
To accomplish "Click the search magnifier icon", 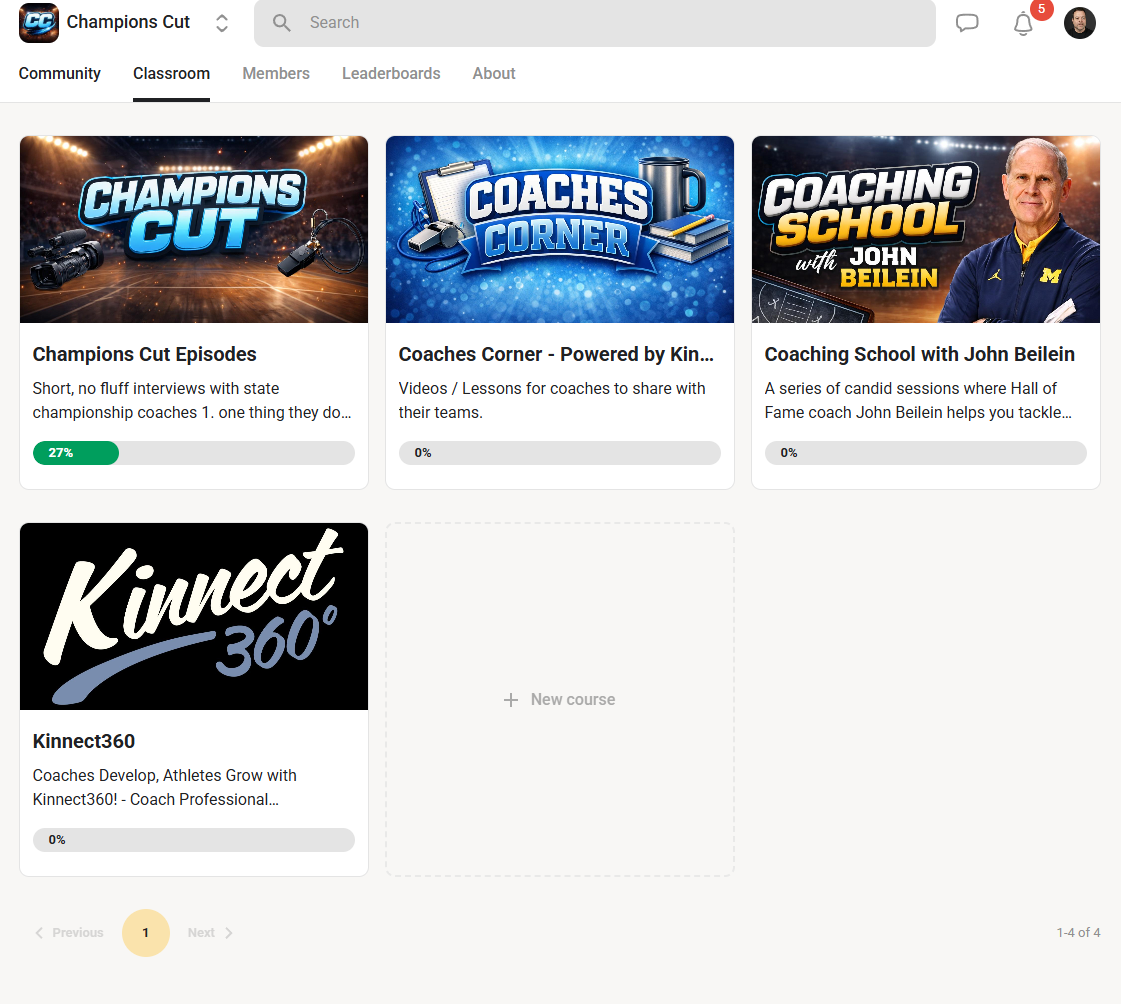I will click(282, 23).
